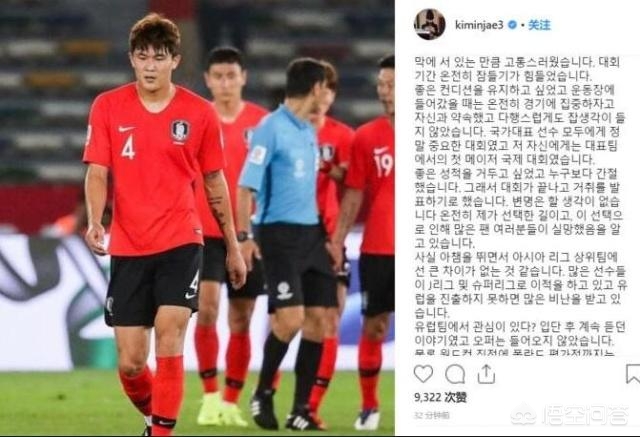This screenshot has height=437, width=640.
Task: Click the Nike swoosh on jersey number 4
Action: pos(126,129)
